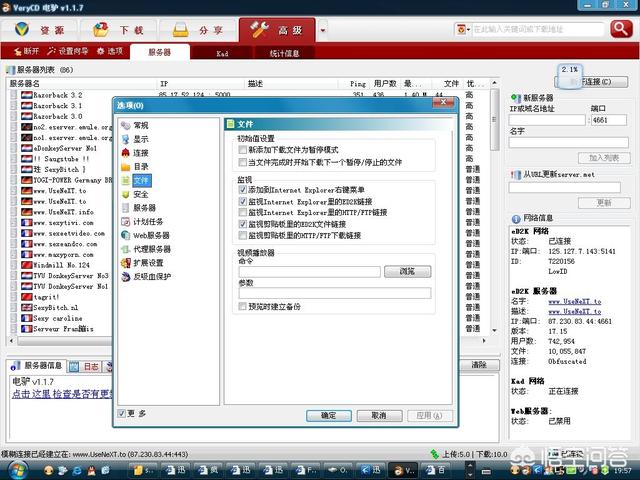Select 扩展设置 extended settings in options list
This screenshot has width=640, height=480.
[142, 263]
